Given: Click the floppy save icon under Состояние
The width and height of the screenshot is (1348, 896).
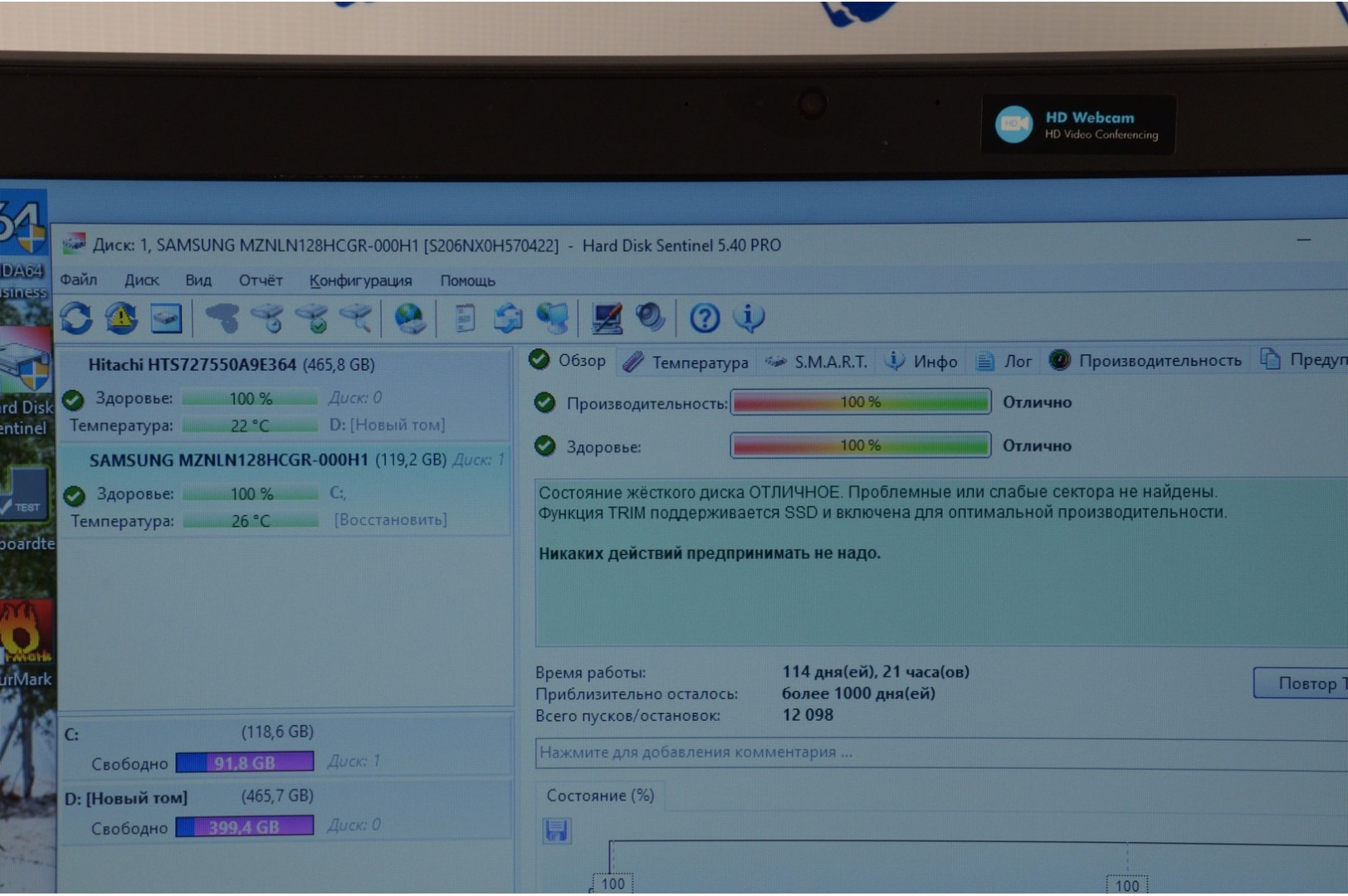Looking at the screenshot, I should [x=556, y=830].
